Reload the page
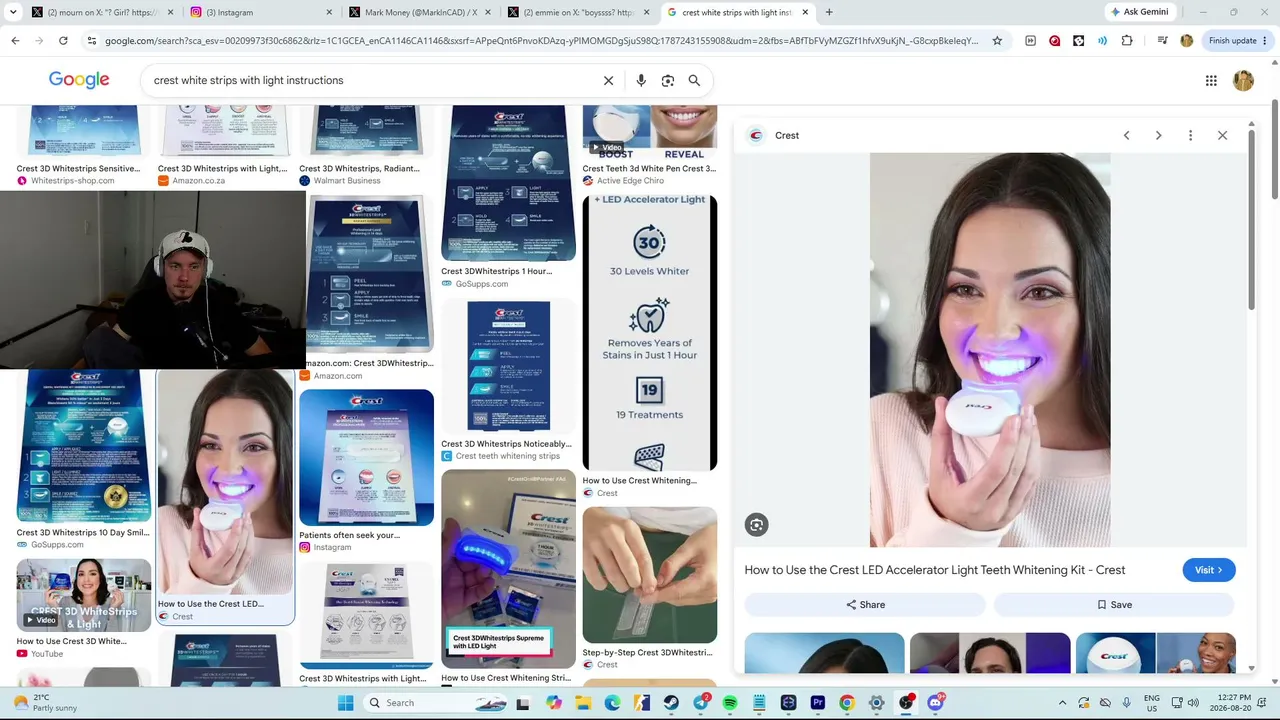This screenshot has width=1280, height=720. [x=63, y=41]
